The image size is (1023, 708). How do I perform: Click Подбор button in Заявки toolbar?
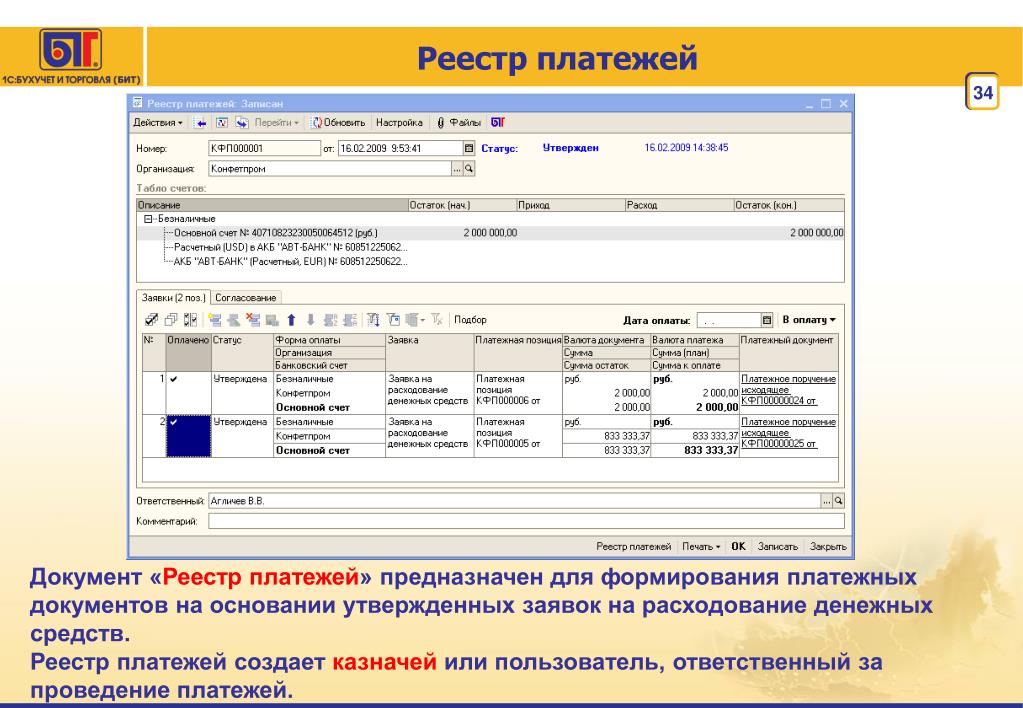click(470, 320)
